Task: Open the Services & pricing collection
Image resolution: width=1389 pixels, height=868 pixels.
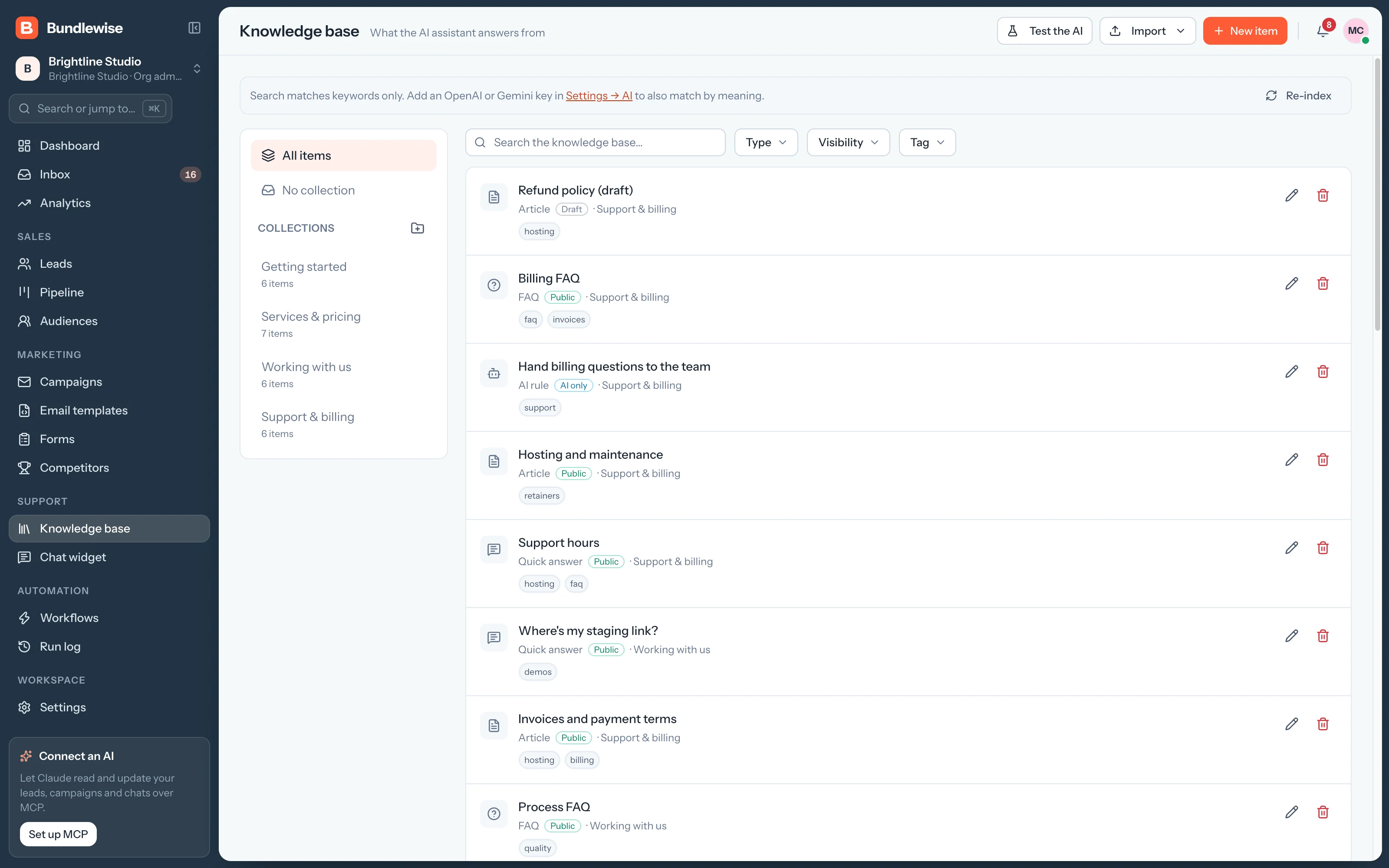Action: [343, 324]
